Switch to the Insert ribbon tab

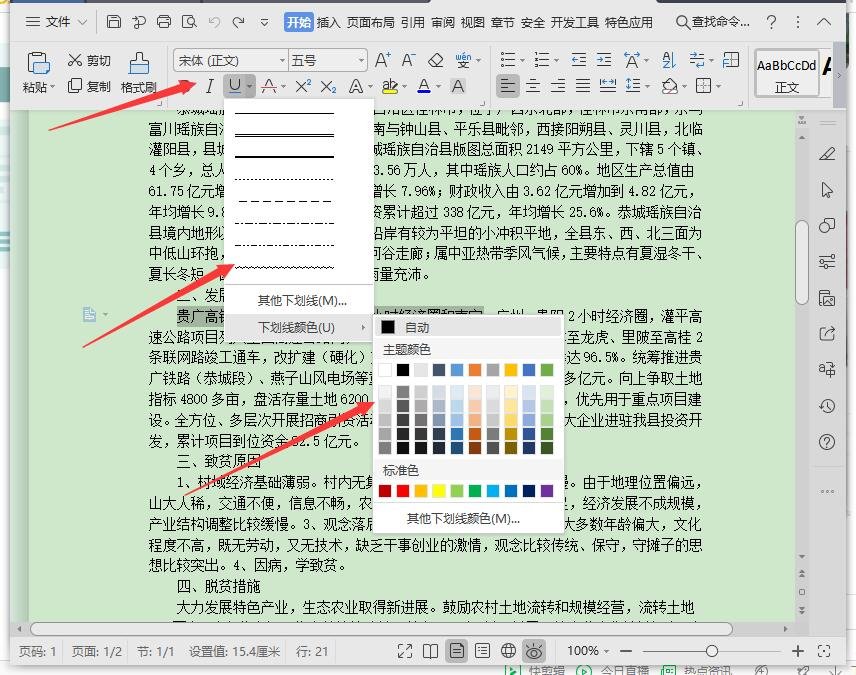pyautogui.click(x=329, y=21)
